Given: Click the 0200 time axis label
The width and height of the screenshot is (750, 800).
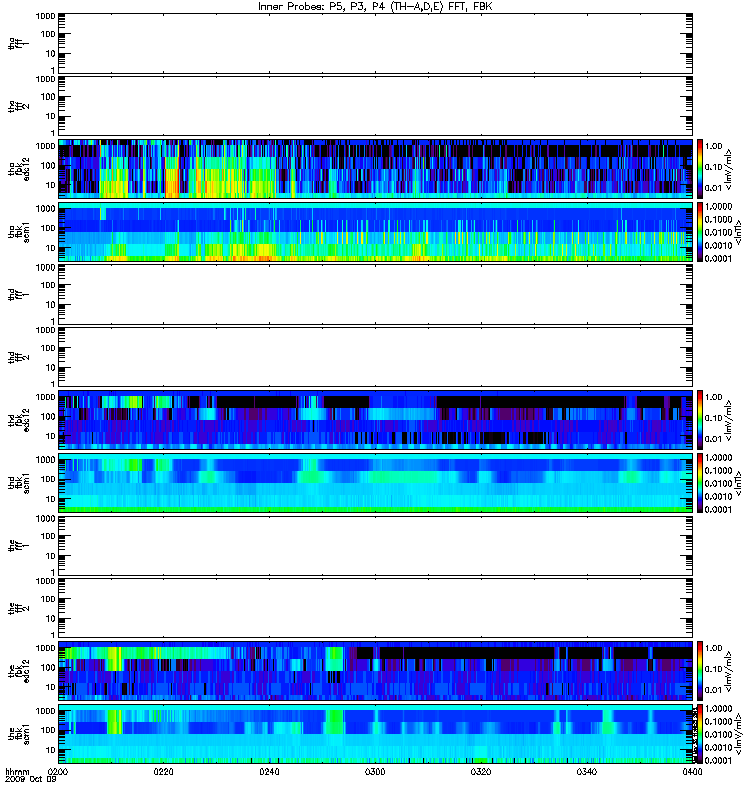Looking at the screenshot, I should tap(60, 772).
